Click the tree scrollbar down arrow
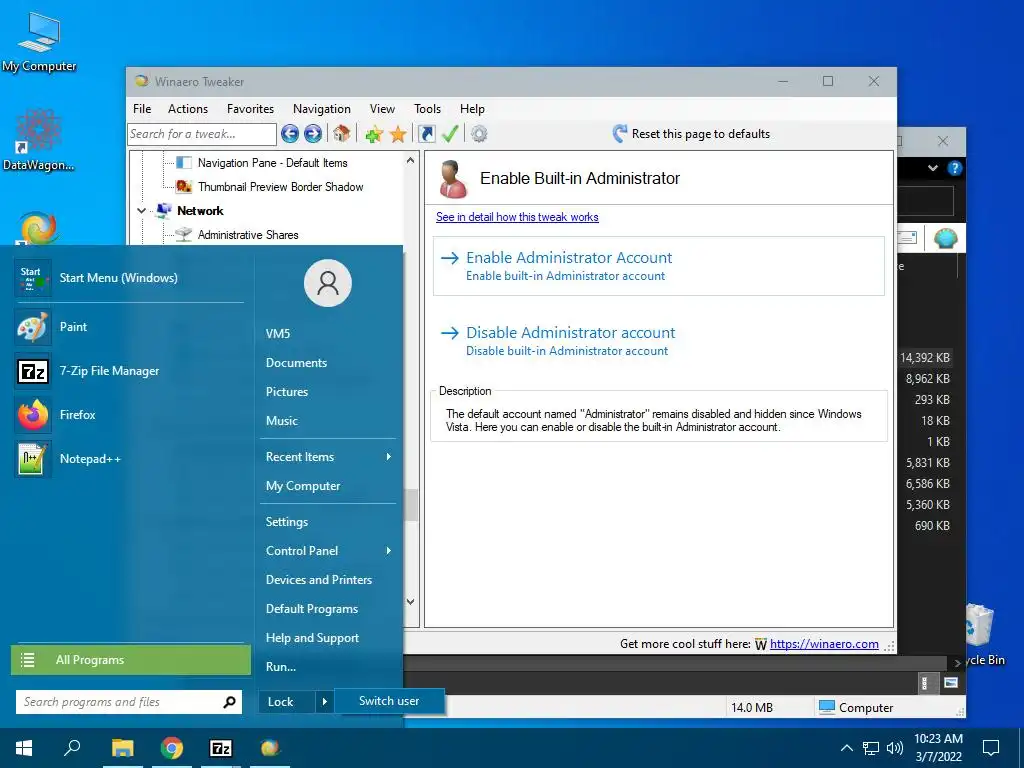Image resolution: width=1024 pixels, height=768 pixels. (410, 602)
